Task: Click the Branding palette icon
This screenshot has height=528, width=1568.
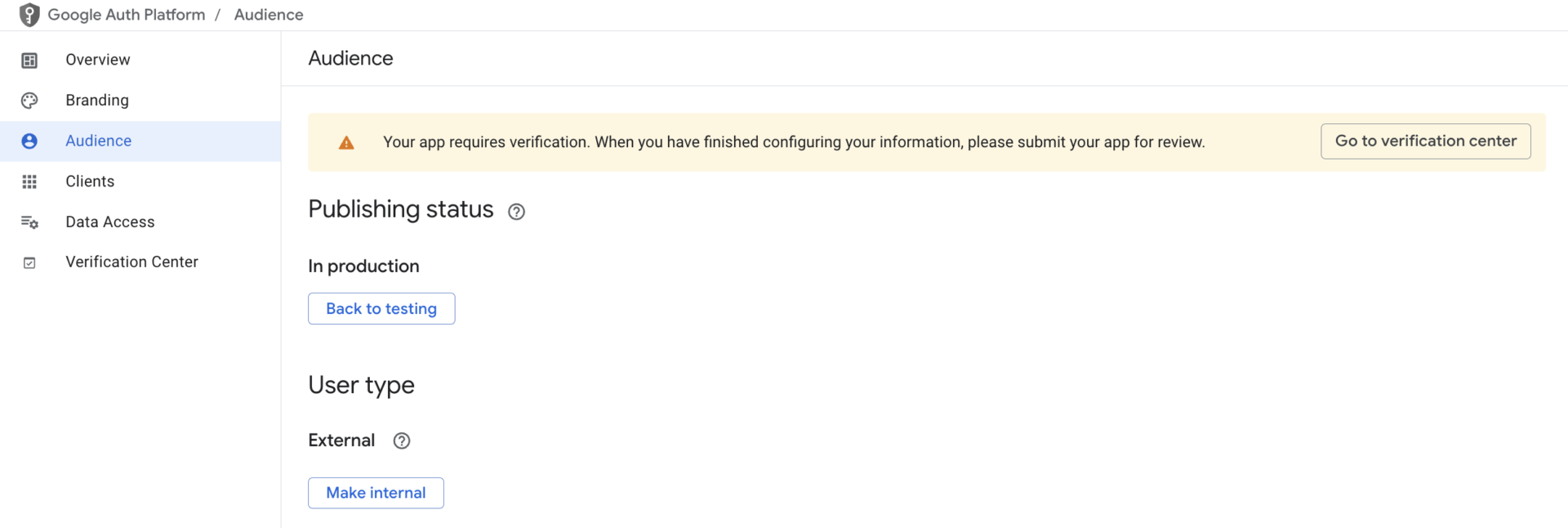Action: click(x=29, y=100)
